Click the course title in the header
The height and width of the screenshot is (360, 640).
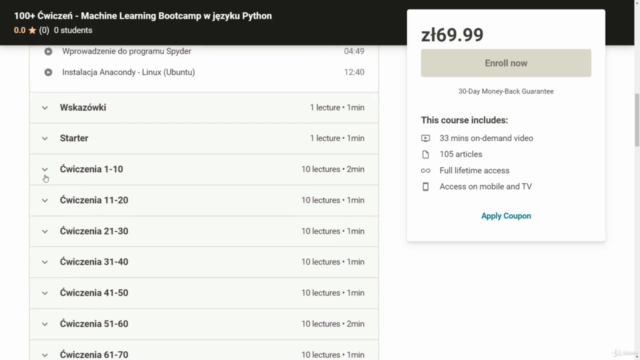pos(143,16)
